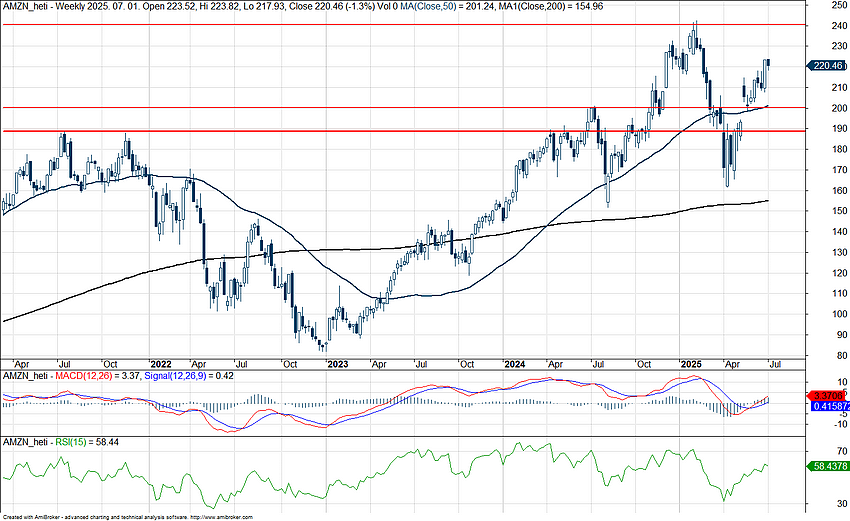Click the 2023 year marker on time axis
The image size is (850, 521).
point(338,364)
